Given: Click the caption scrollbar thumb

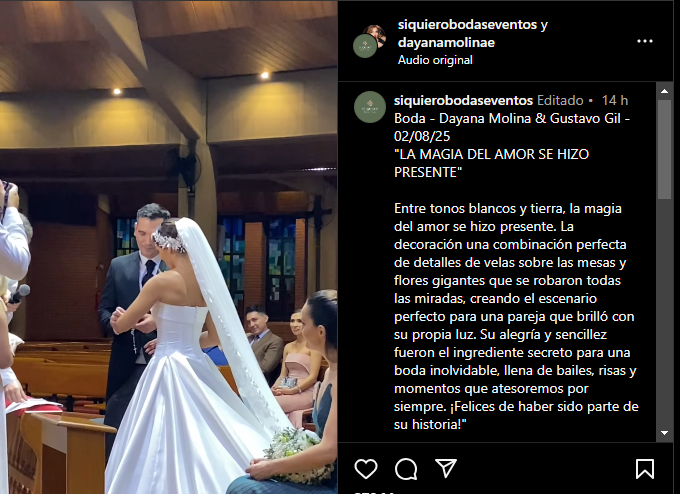Looking at the screenshot, I should (x=664, y=149).
